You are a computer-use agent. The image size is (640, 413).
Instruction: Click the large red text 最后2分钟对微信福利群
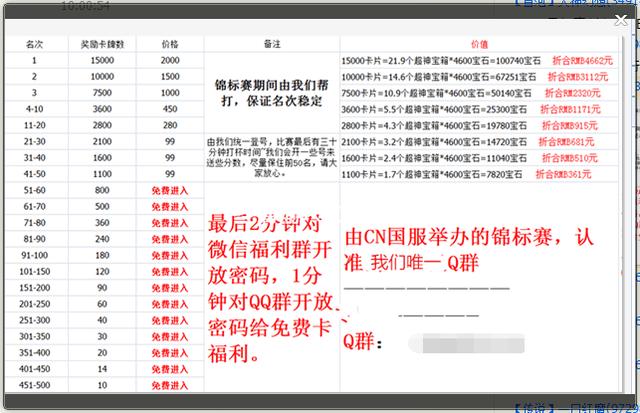[x=273, y=288]
